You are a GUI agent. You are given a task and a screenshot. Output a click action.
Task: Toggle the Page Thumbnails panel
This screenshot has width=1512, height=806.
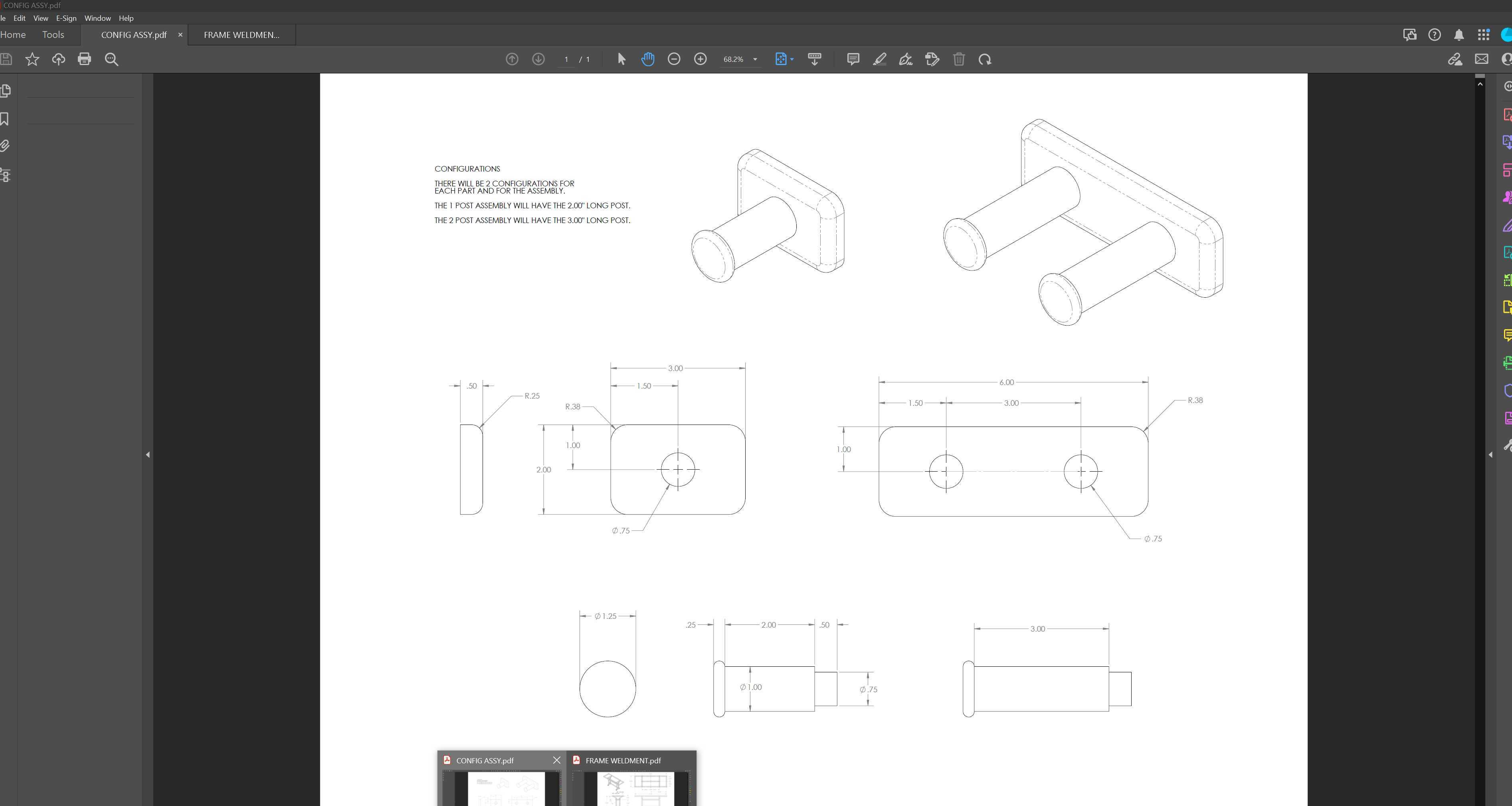point(5,91)
